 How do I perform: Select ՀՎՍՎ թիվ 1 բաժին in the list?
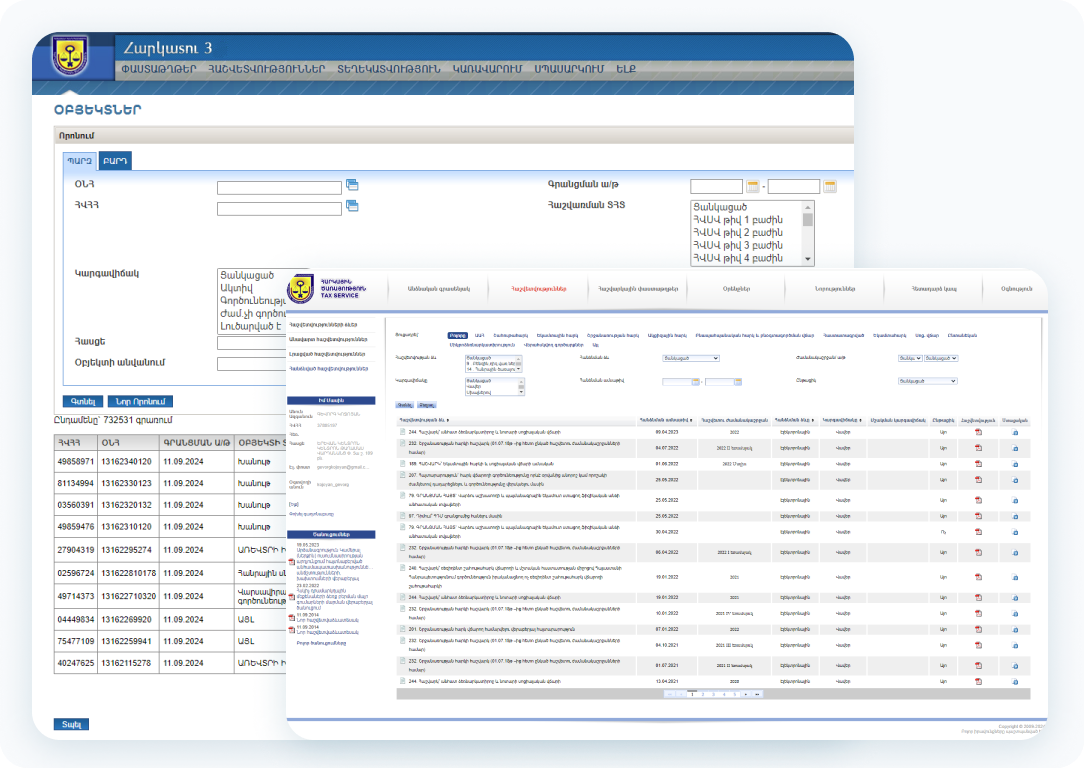point(738,220)
